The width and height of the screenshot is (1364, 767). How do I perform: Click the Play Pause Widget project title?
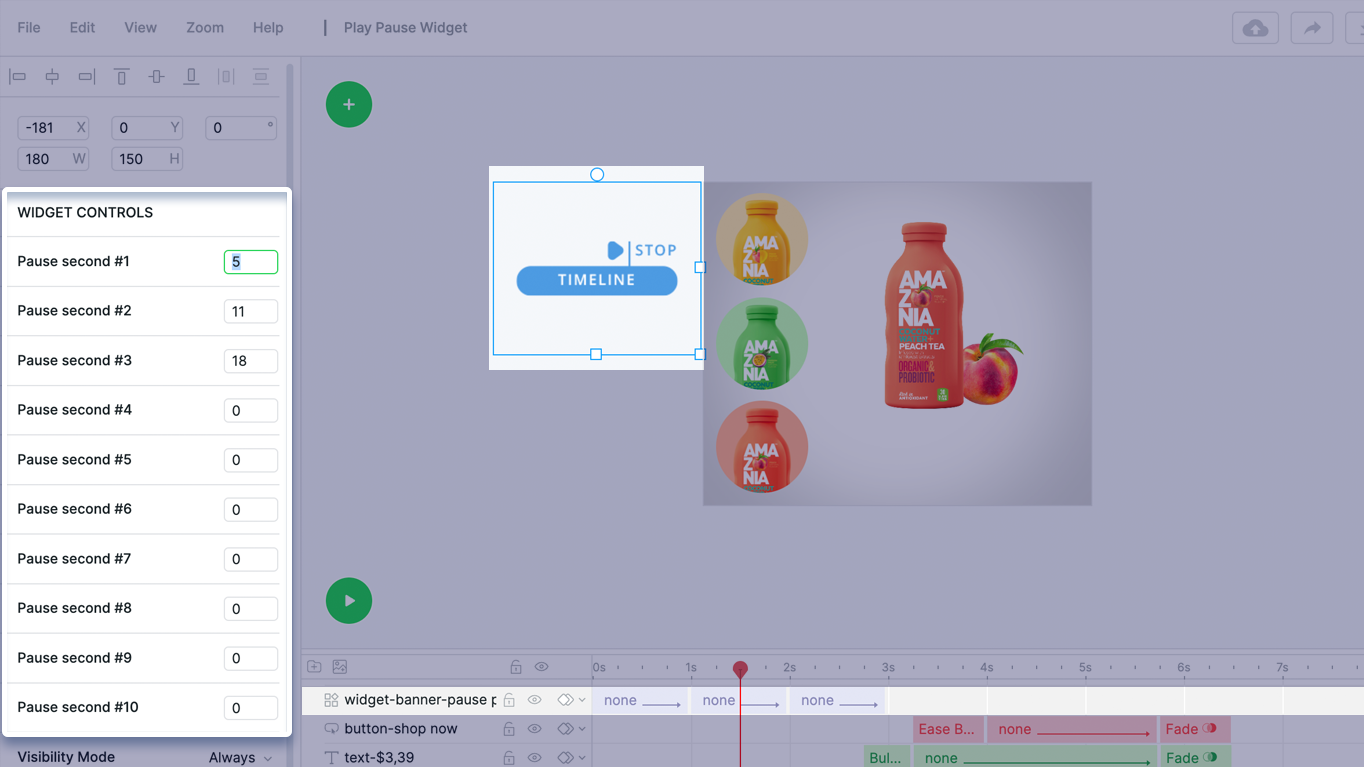click(405, 28)
